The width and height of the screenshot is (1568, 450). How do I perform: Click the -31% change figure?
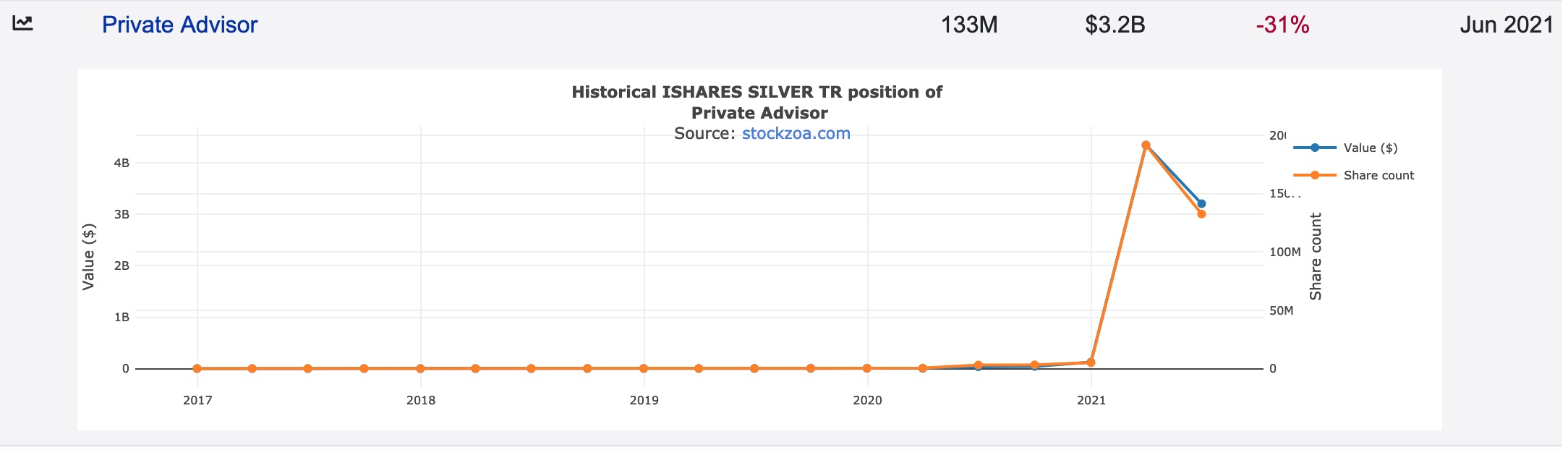click(x=1283, y=25)
